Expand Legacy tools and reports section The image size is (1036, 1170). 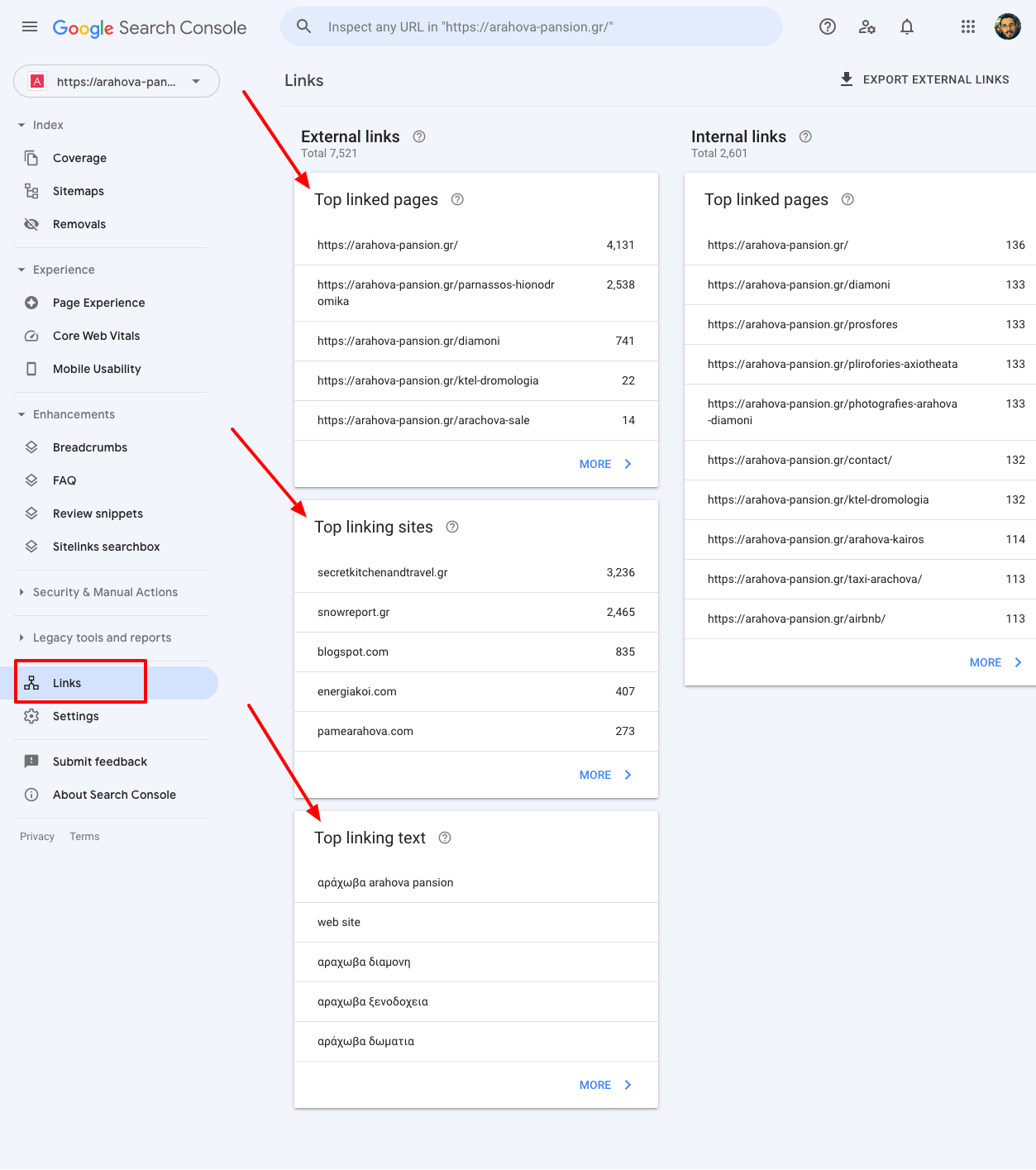coord(102,638)
